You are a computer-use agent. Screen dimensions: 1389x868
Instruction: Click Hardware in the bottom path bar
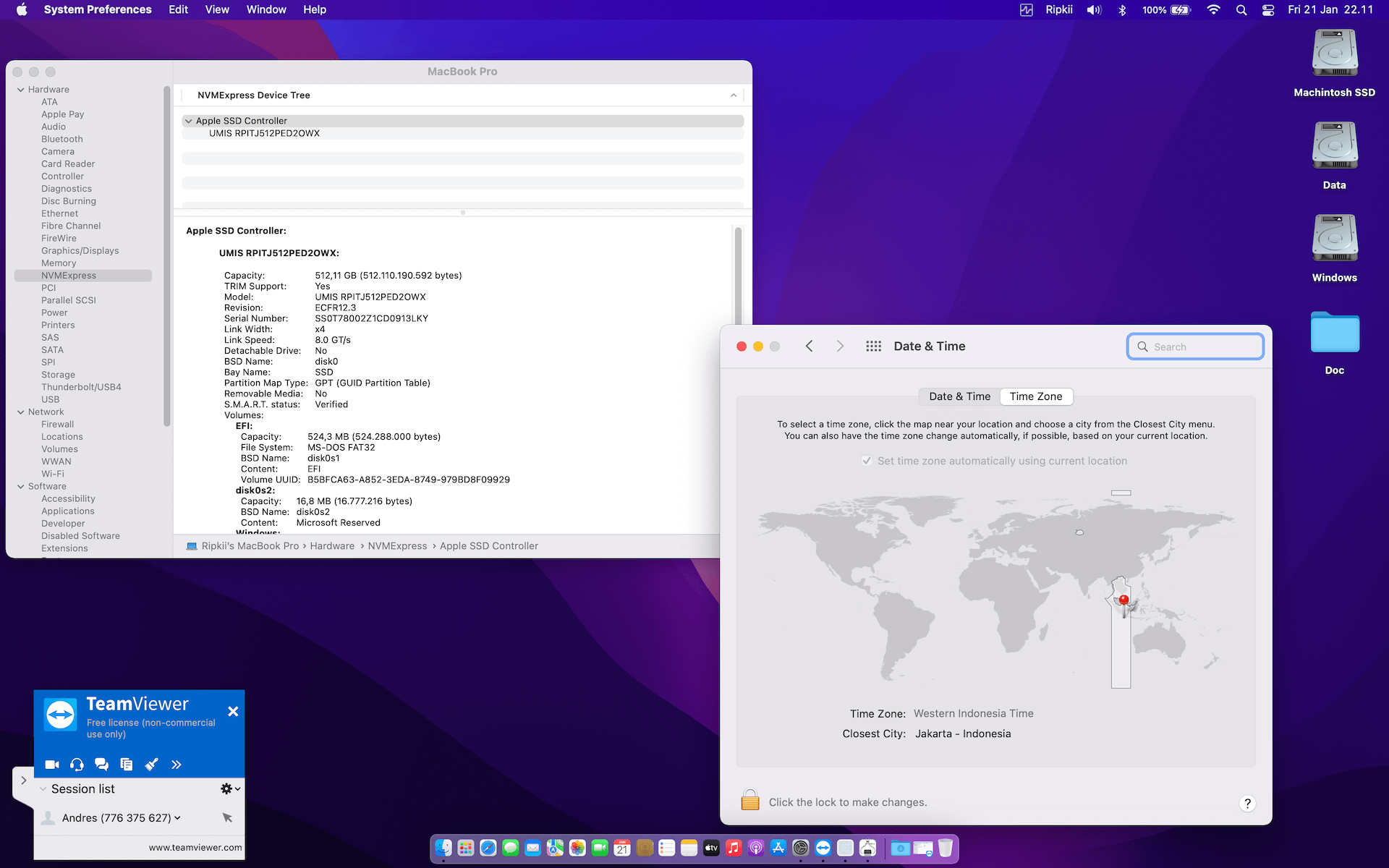(332, 546)
